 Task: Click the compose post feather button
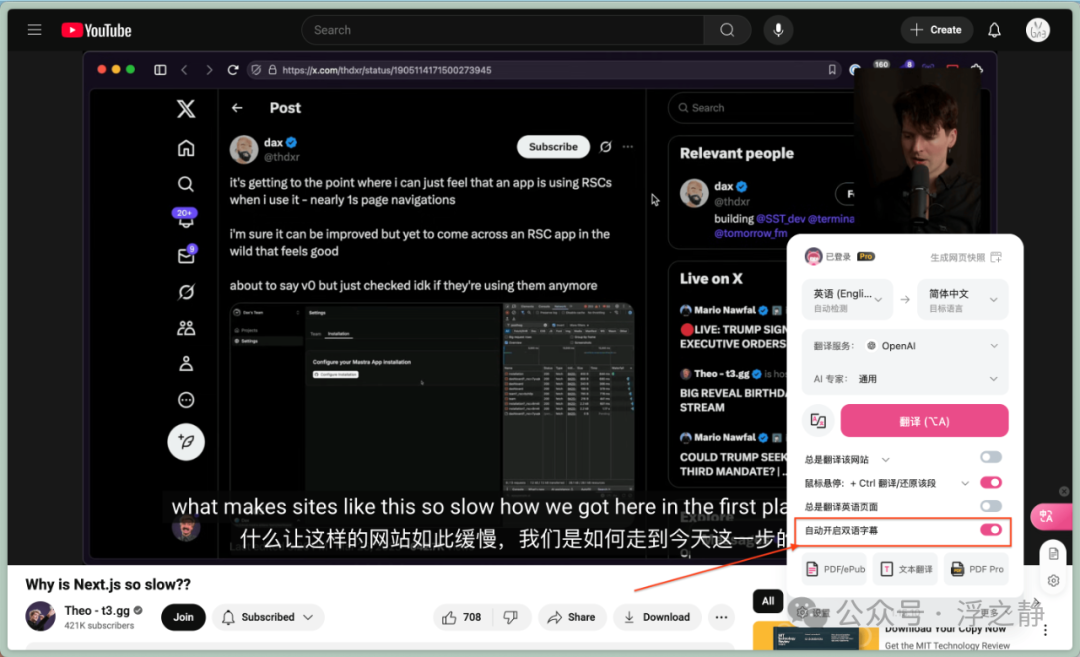(186, 441)
